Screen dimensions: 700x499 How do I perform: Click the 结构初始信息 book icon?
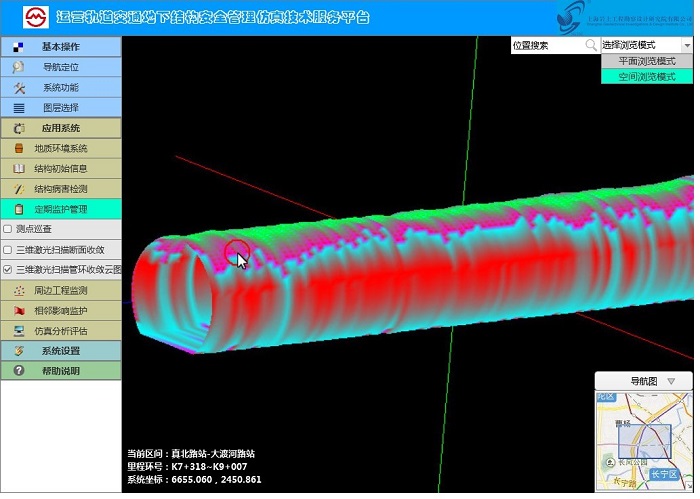[18, 169]
